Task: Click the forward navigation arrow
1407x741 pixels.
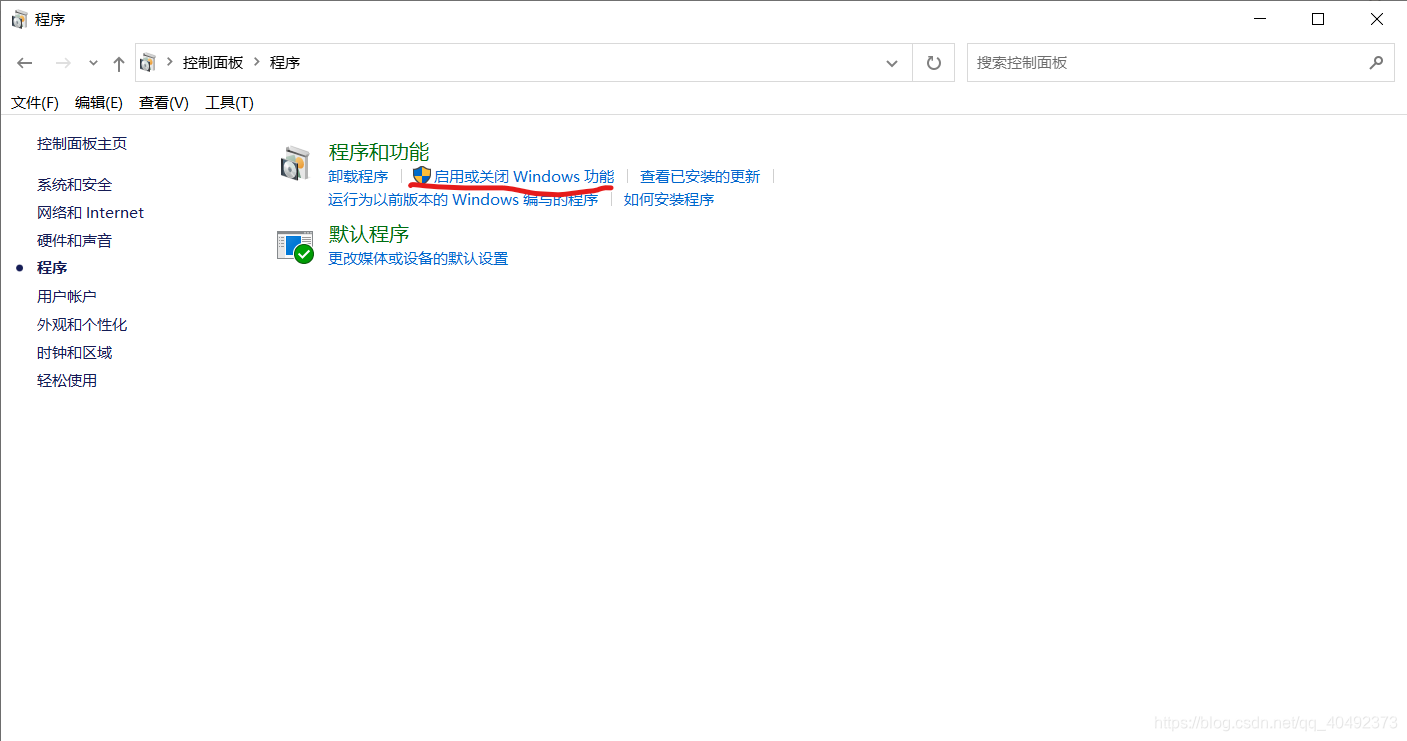Action: click(x=63, y=63)
